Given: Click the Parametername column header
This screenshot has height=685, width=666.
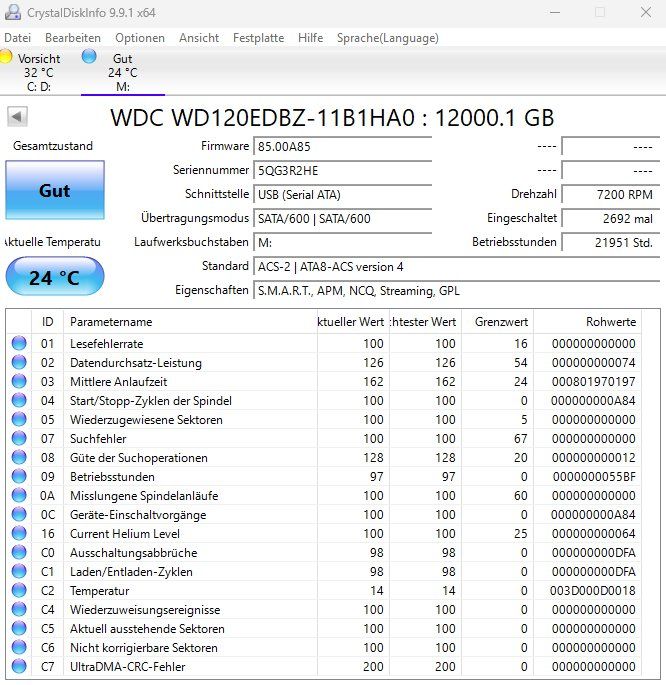Looking at the screenshot, I should [x=190, y=322].
